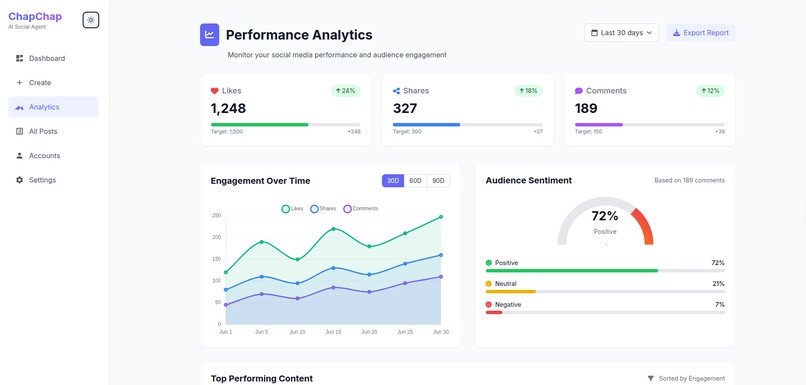Toggle Likes series in chart legend
This screenshot has height=385, width=806.
pyautogui.click(x=292, y=209)
